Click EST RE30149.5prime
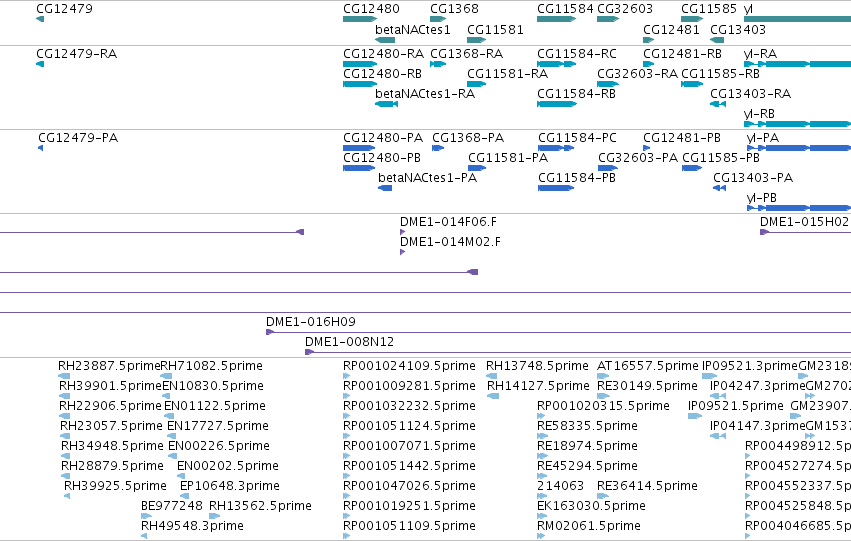 point(647,386)
